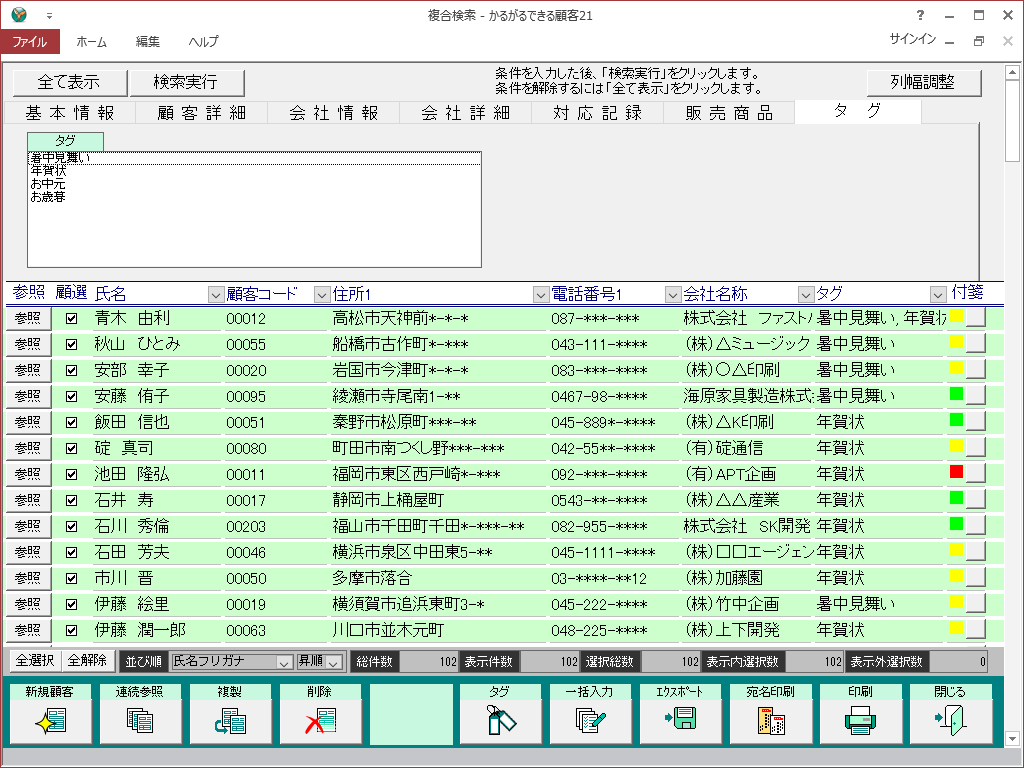Click the ribbon restore window icon
The width and height of the screenshot is (1024, 768).
tap(978, 40)
